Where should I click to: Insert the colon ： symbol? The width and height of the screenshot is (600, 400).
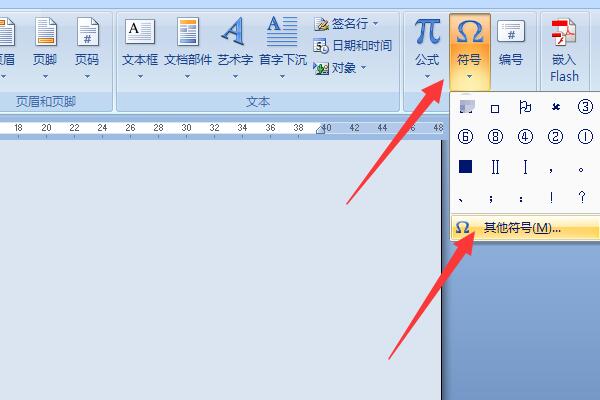point(521,198)
